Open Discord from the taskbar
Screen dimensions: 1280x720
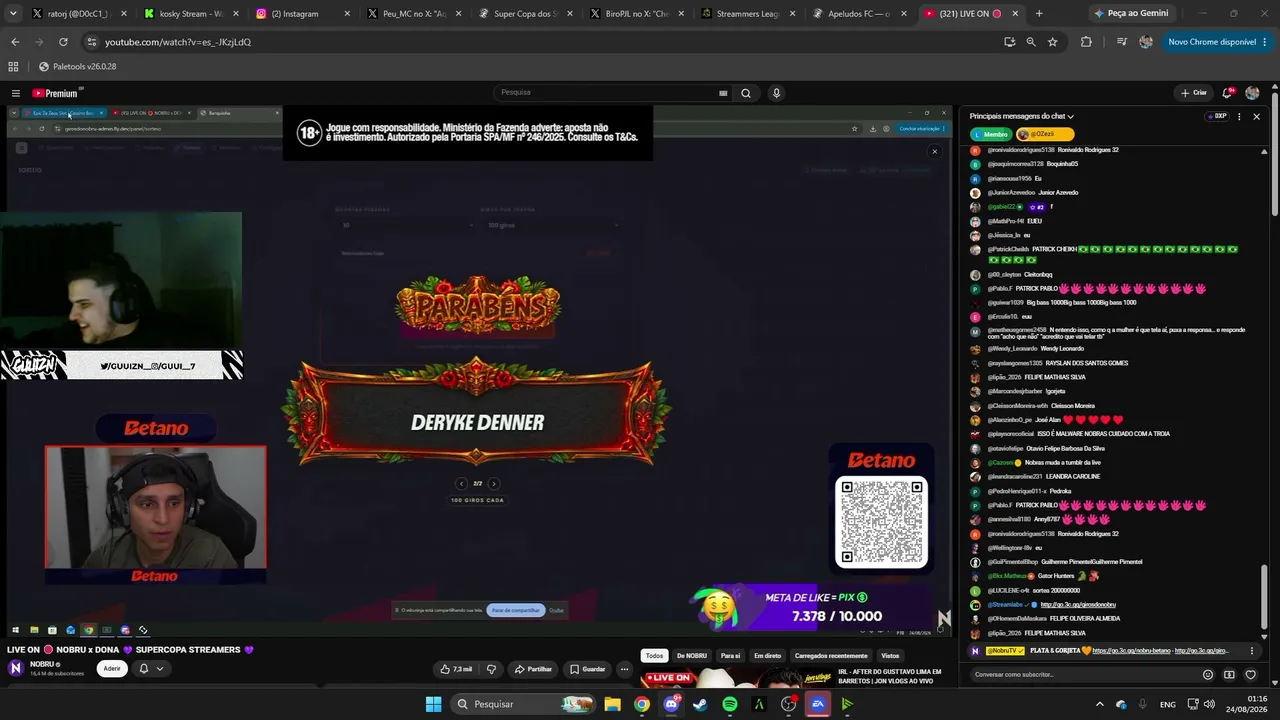671,704
